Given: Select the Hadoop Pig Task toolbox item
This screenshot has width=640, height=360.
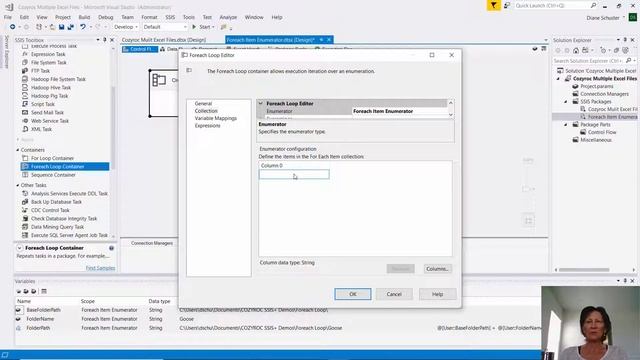Looking at the screenshot, I should (49, 96).
